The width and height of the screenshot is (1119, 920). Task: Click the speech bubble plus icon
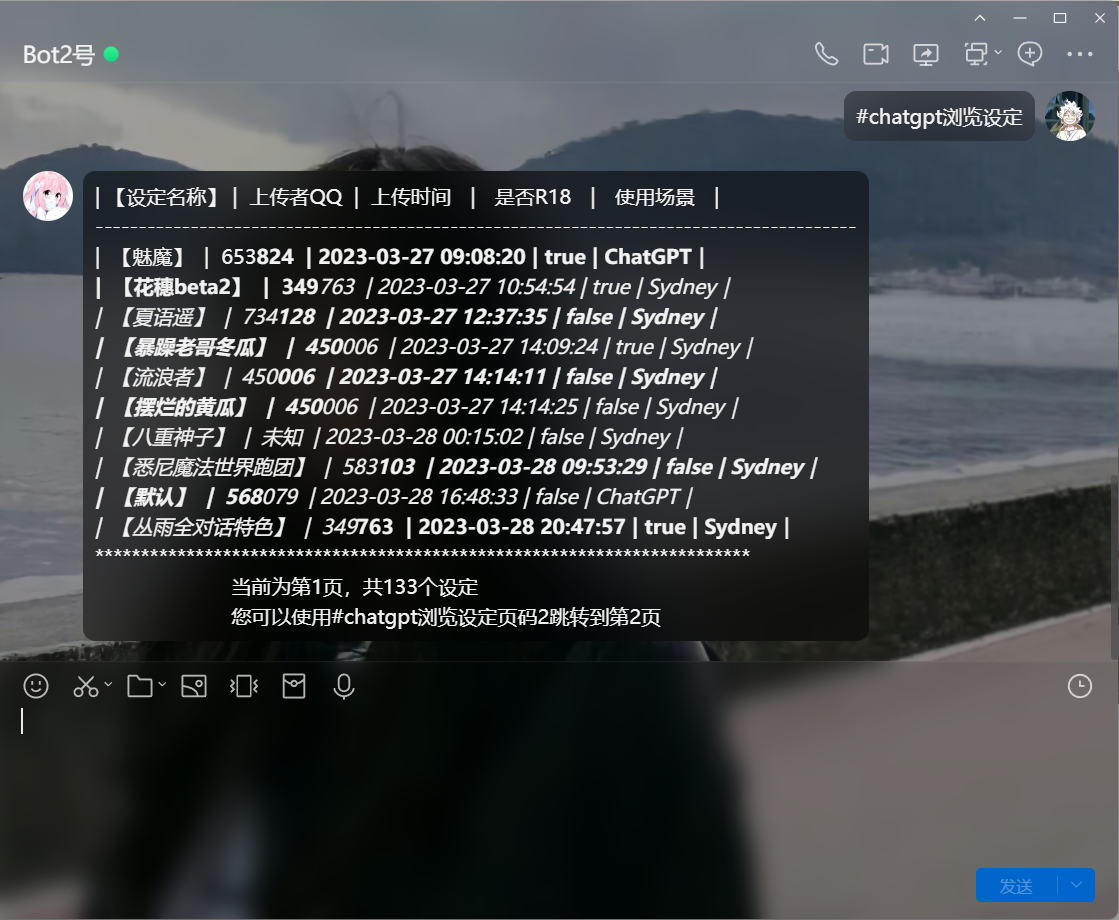(x=1030, y=54)
